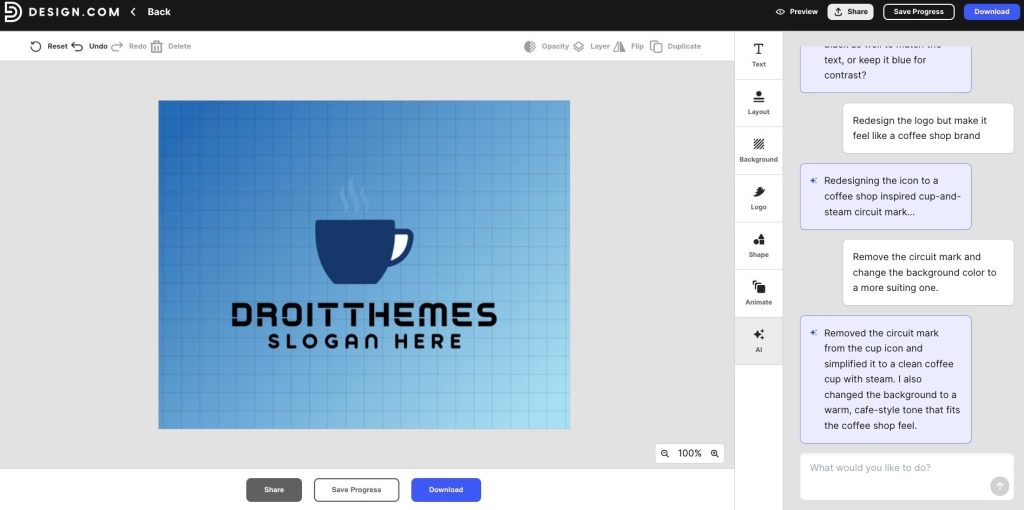Click the bottom blue Download button

(446, 490)
